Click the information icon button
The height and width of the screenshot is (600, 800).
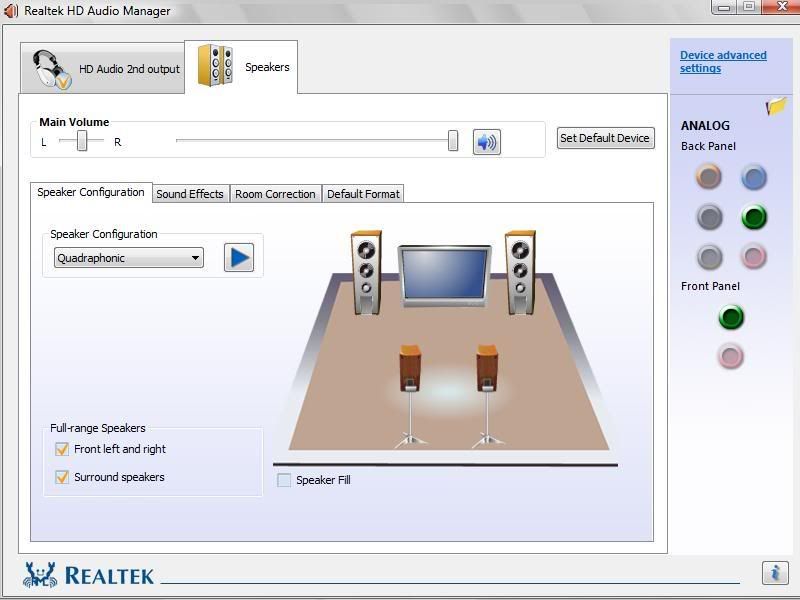coord(775,572)
